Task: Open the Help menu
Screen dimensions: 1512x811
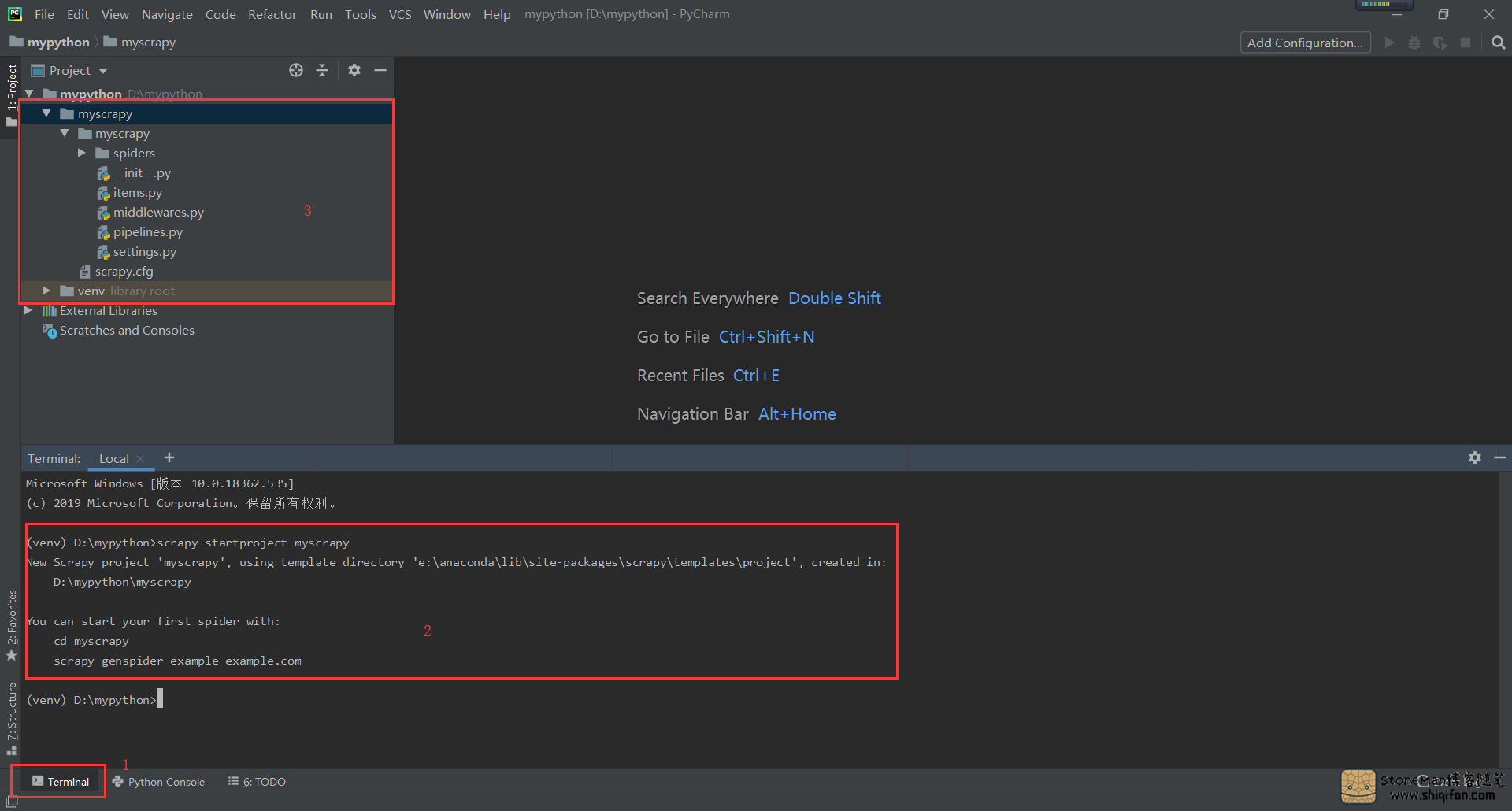Action: [497, 14]
